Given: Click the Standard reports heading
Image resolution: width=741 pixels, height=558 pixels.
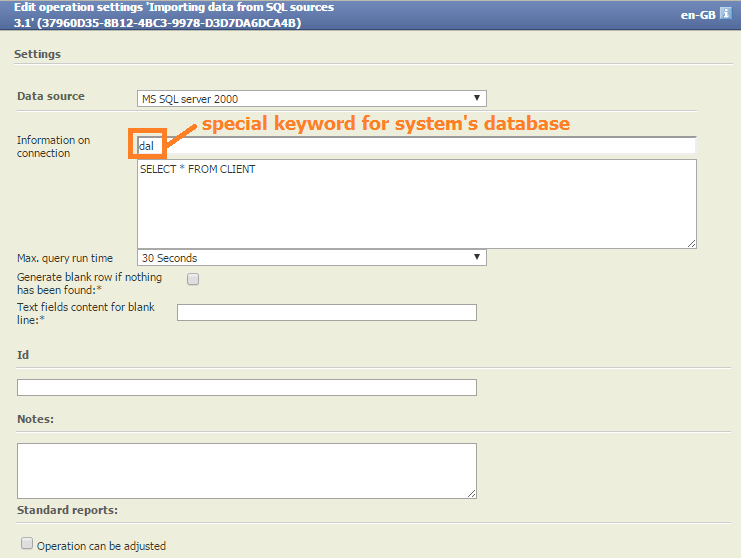Looking at the screenshot, I should (x=67, y=510).
